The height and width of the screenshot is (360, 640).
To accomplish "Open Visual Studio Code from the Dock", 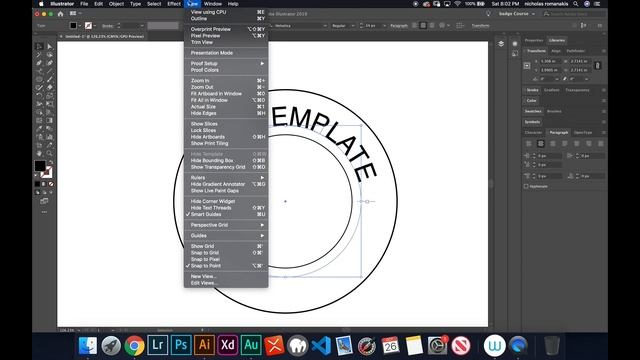I will tap(321, 345).
